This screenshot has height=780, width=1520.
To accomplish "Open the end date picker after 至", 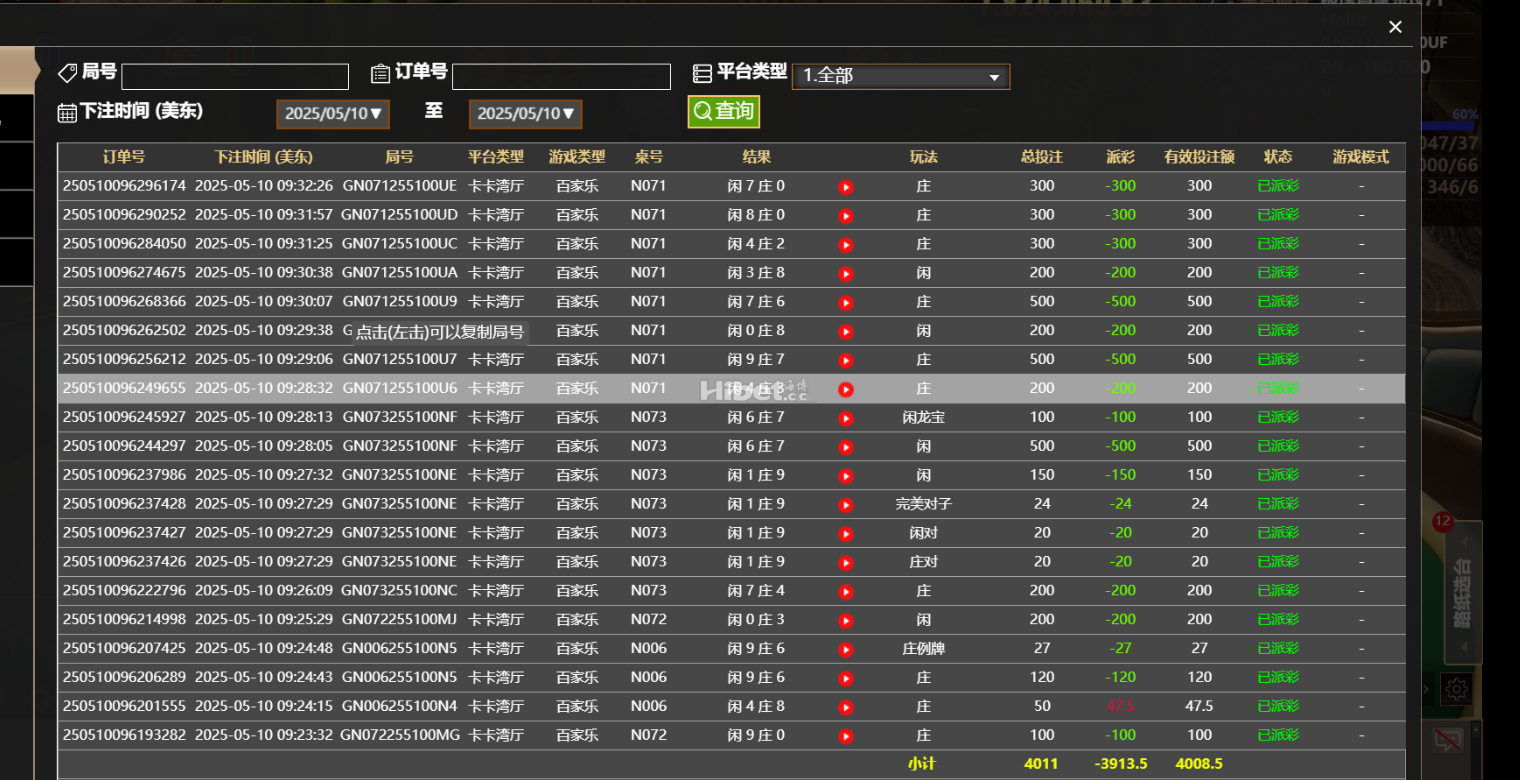I will 525,114.
